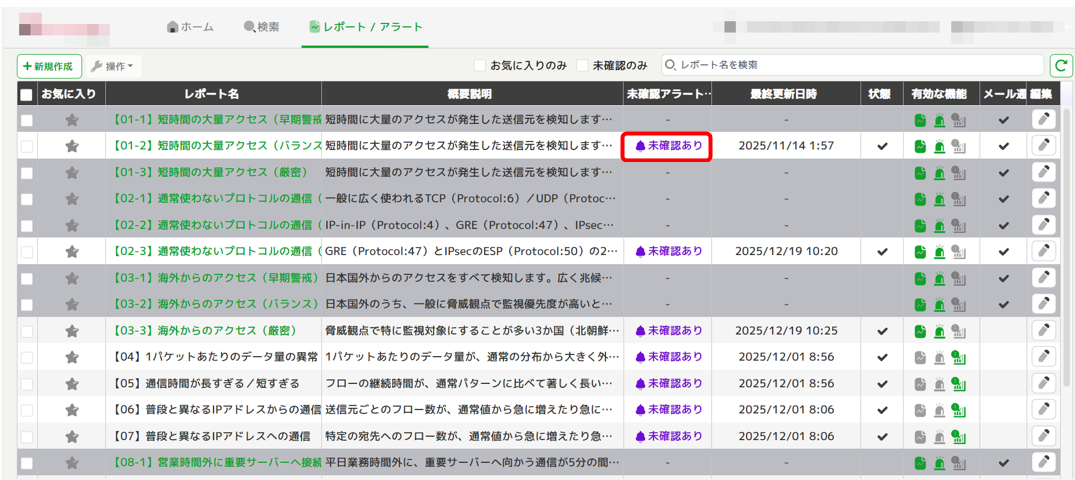This screenshot has width=1075, height=480.
Task: Edit the 【01-1】 report with pencil icon
Action: 1043,120
